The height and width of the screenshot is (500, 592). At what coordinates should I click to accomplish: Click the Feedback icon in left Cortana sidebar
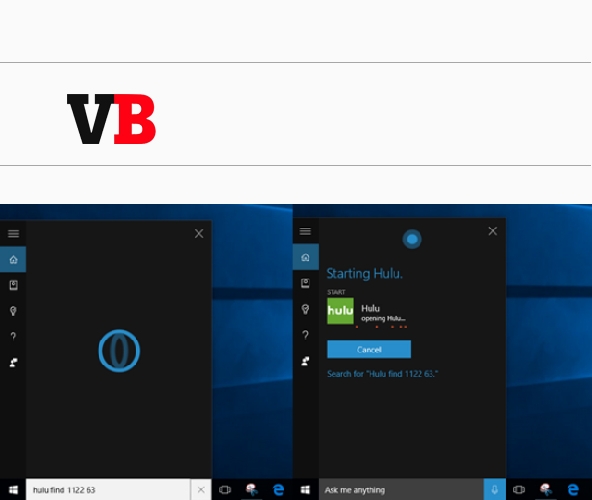coord(13,362)
